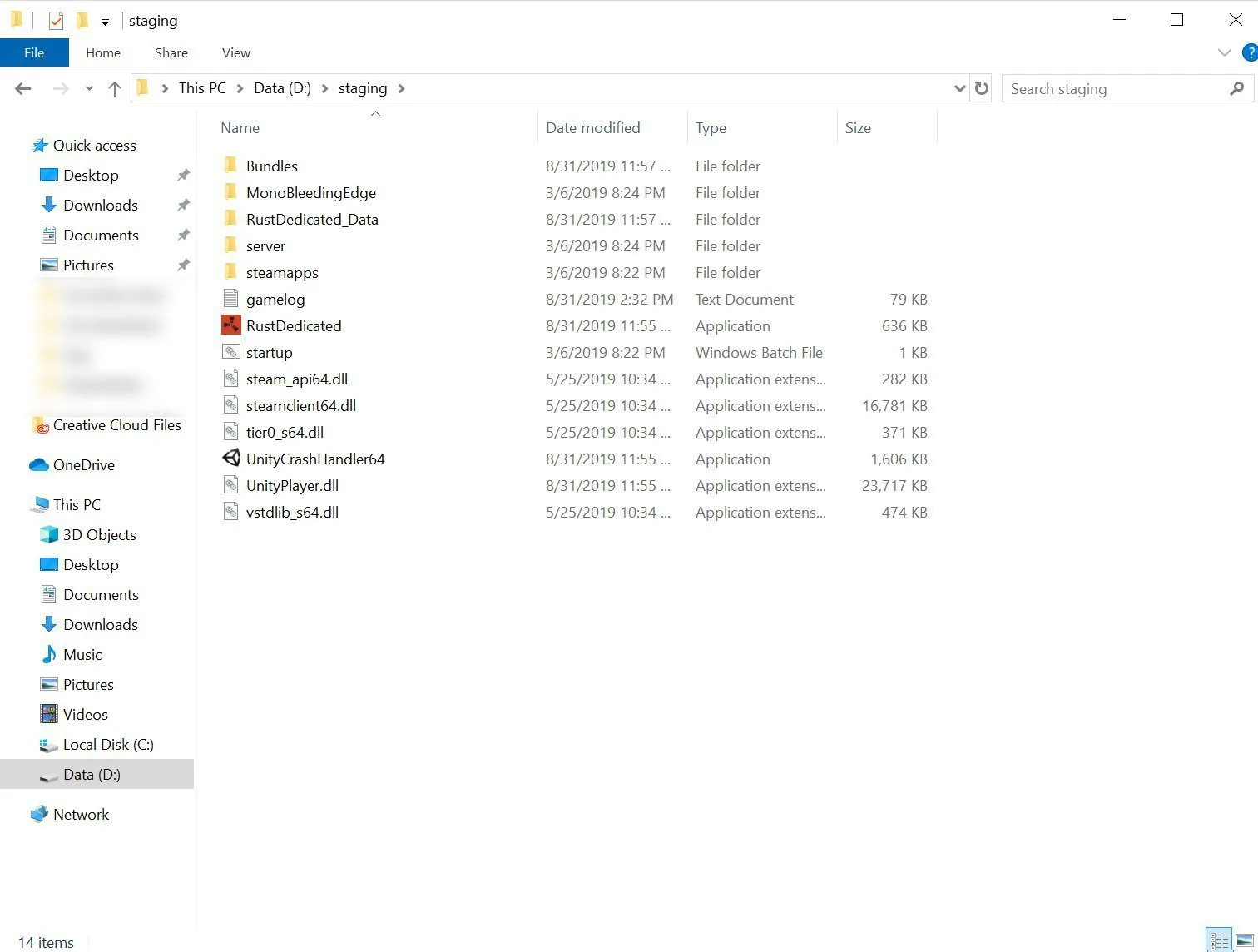Select the server folder icon
Viewport: 1258px width, 952px height.
pyautogui.click(x=230, y=245)
